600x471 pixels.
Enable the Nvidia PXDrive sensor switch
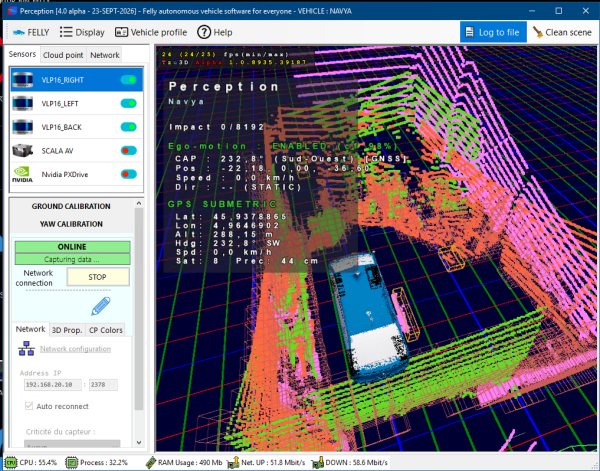129,174
